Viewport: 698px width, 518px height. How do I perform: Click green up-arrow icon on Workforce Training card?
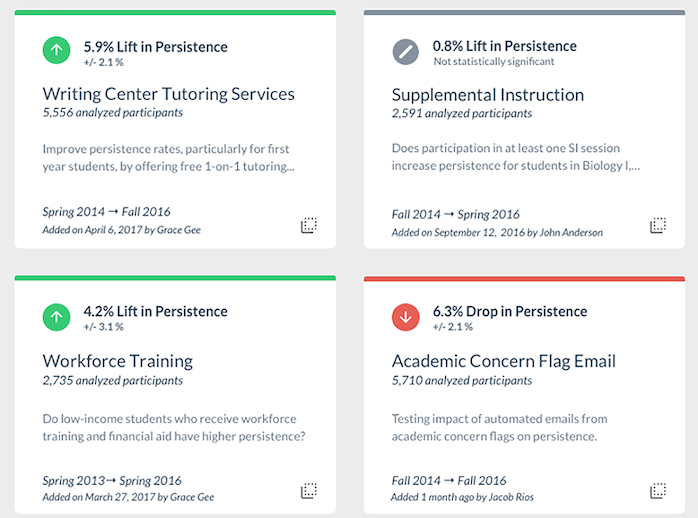57,317
